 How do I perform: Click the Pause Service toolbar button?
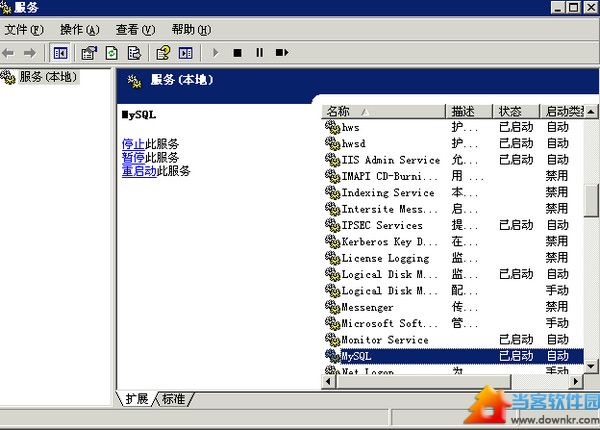(259, 52)
